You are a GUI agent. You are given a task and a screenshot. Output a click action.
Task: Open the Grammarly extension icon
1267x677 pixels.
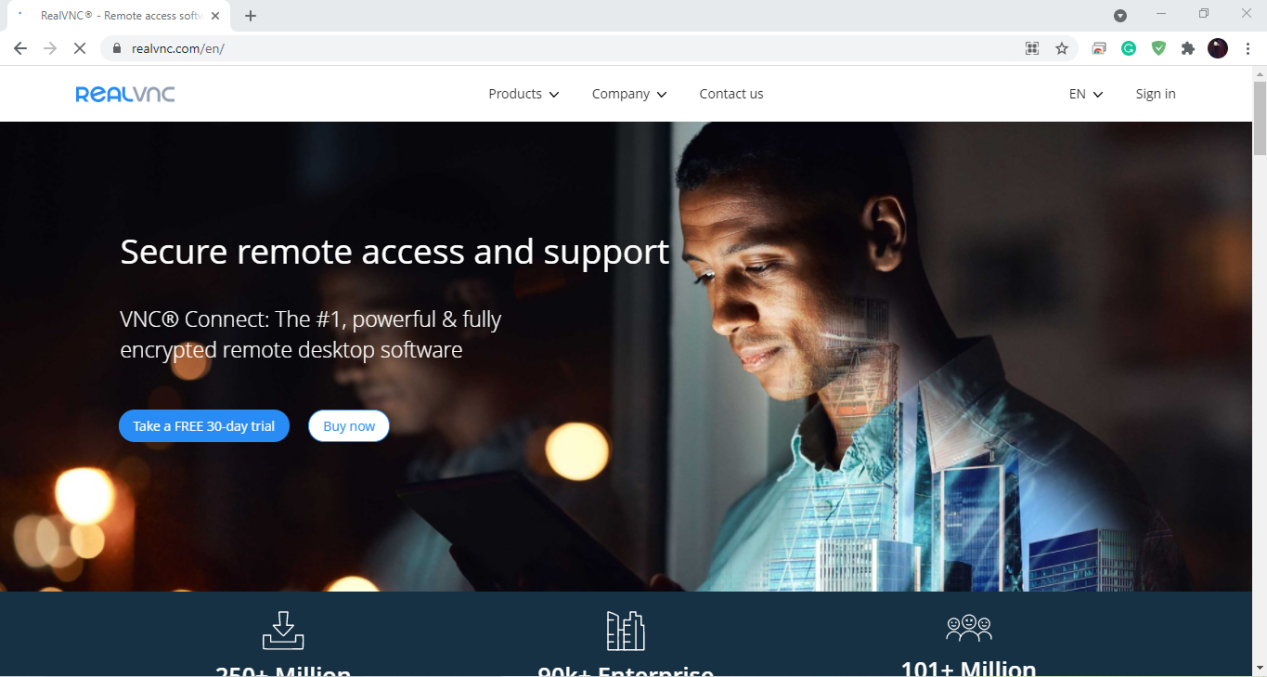pos(1129,48)
